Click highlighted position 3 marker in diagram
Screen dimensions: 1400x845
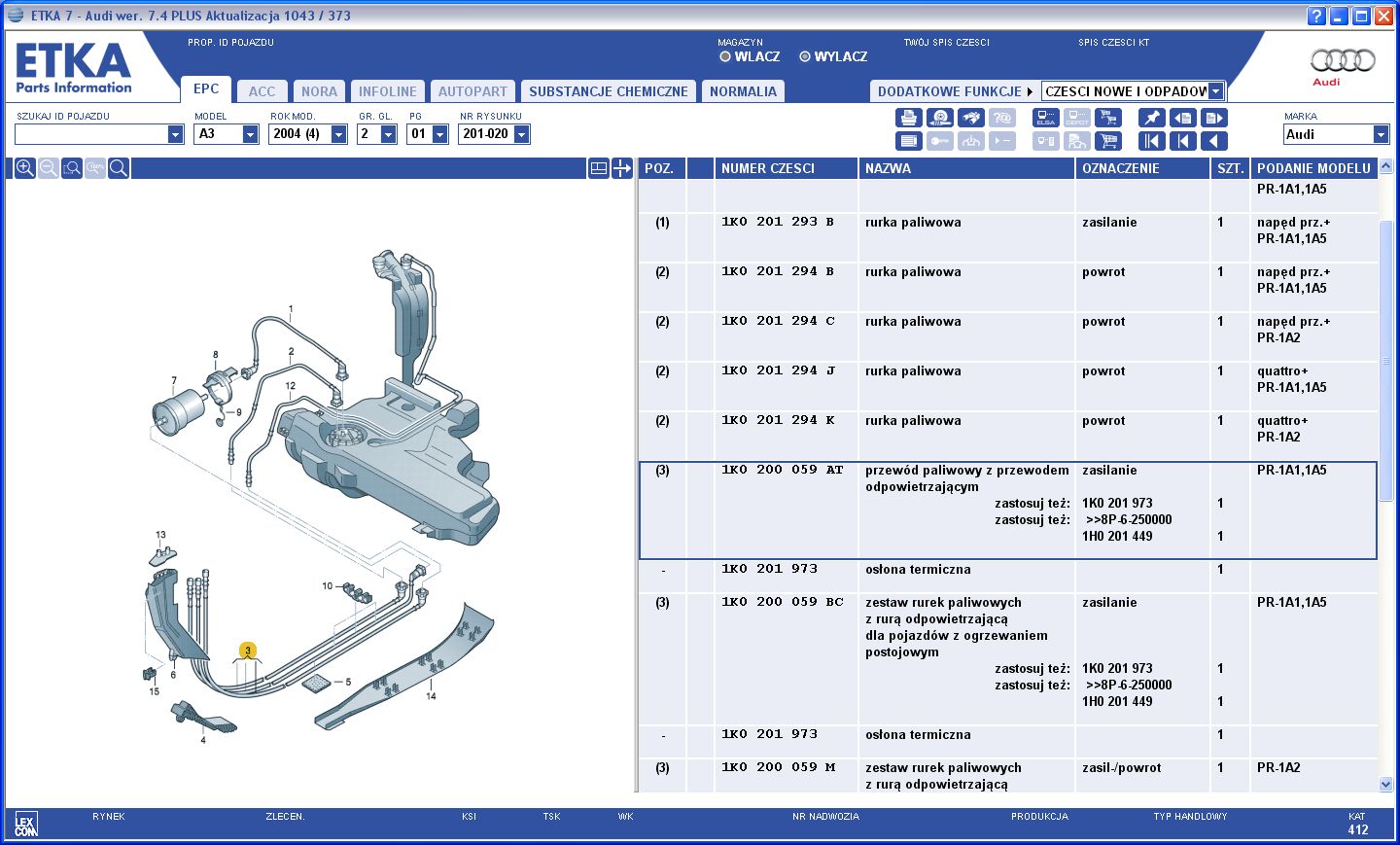click(x=248, y=651)
